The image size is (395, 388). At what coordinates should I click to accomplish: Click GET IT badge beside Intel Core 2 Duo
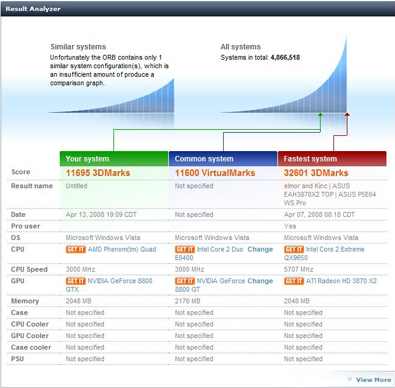point(185,249)
